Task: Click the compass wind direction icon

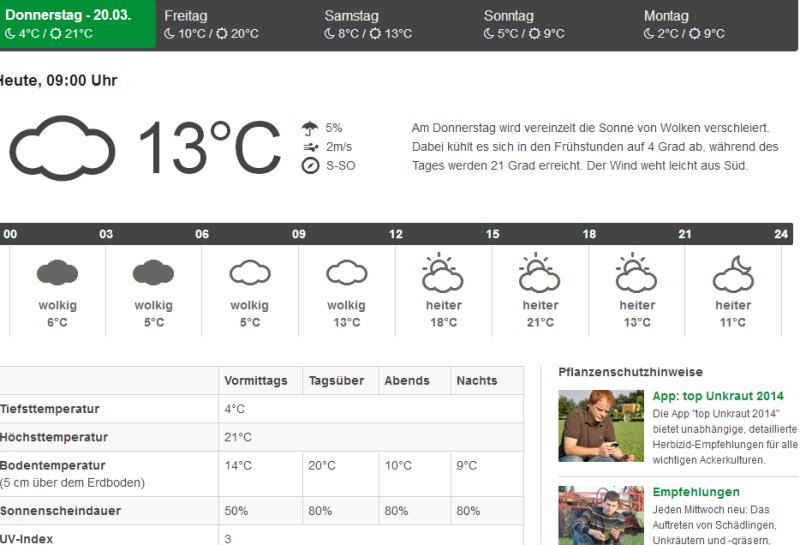Action: [310, 166]
